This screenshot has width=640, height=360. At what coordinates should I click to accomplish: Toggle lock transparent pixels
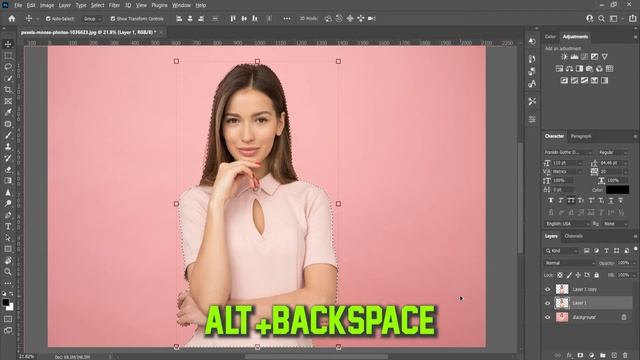[560, 275]
